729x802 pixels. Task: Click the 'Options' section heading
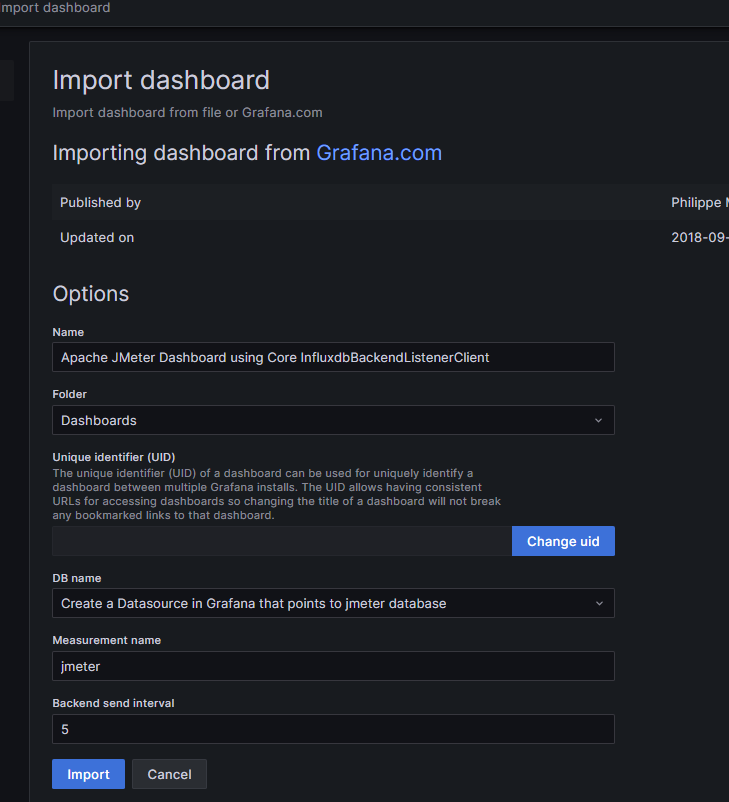pos(91,294)
